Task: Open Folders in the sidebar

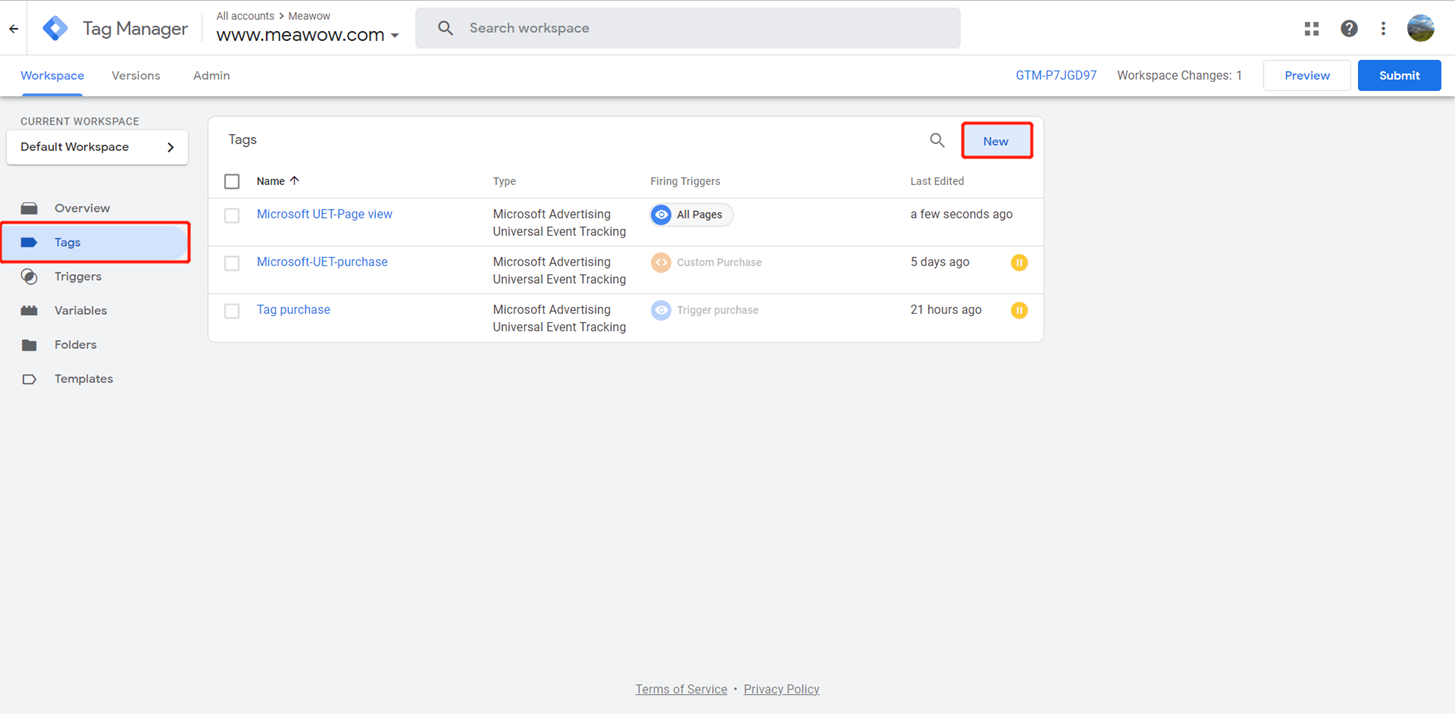Action: click(x=76, y=345)
